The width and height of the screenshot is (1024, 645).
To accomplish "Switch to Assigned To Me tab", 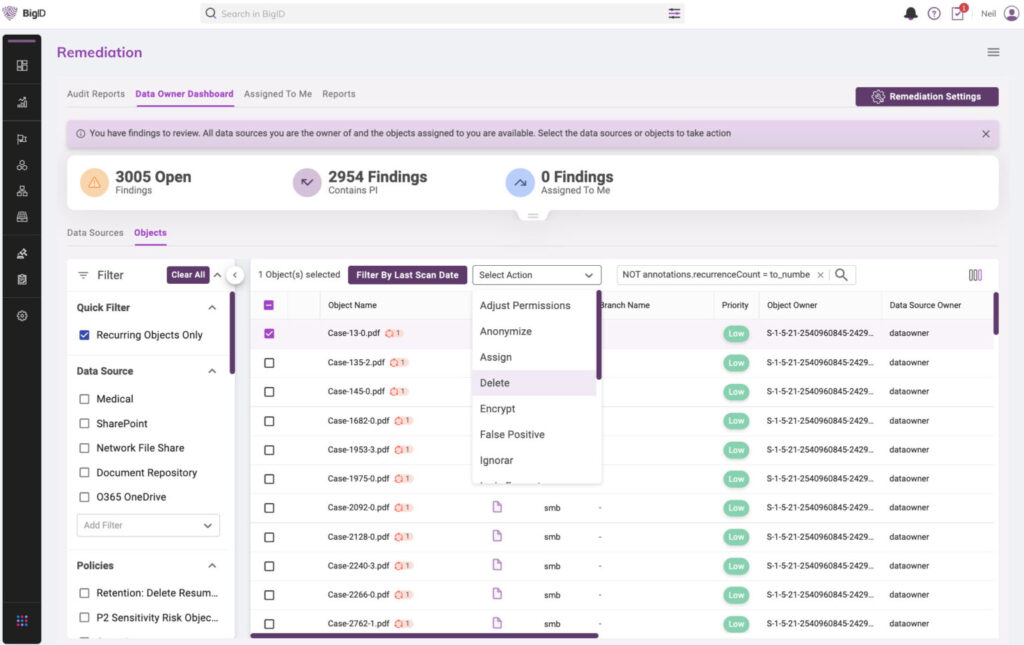I will pos(278,94).
